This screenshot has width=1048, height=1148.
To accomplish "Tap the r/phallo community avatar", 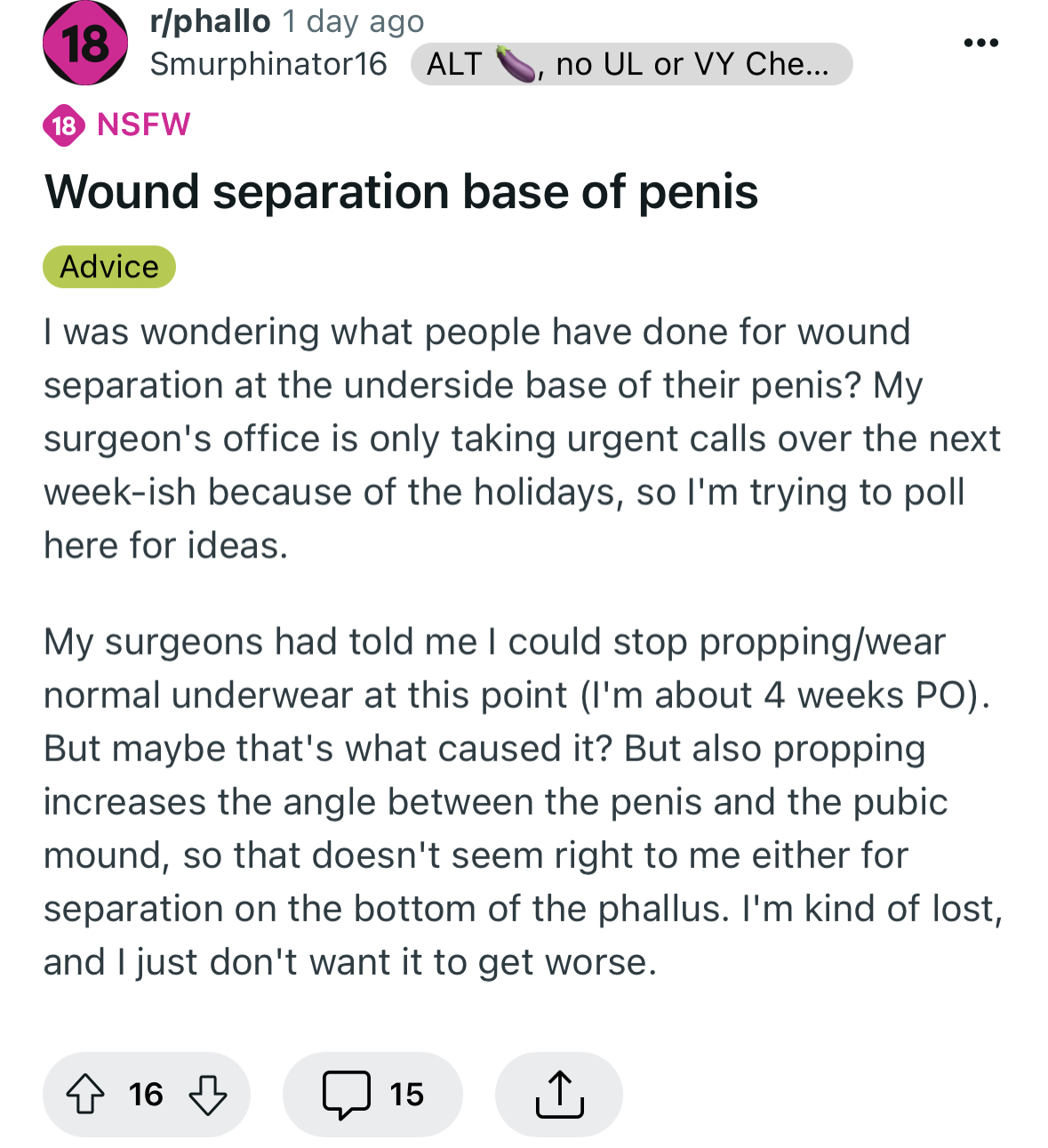I will (85, 44).
